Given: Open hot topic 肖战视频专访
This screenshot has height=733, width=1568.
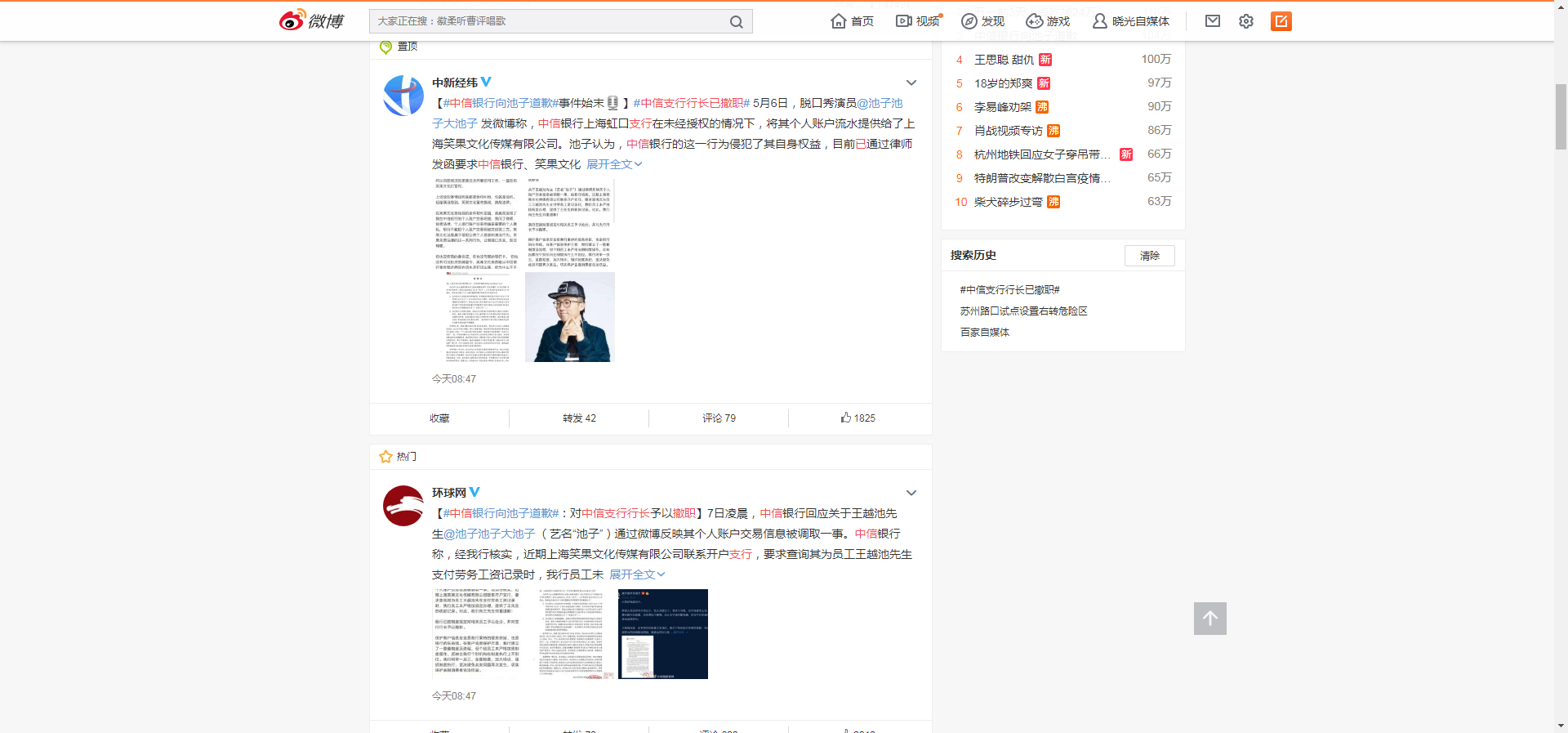Looking at the screenshot, I should [x=1008, y=131].
